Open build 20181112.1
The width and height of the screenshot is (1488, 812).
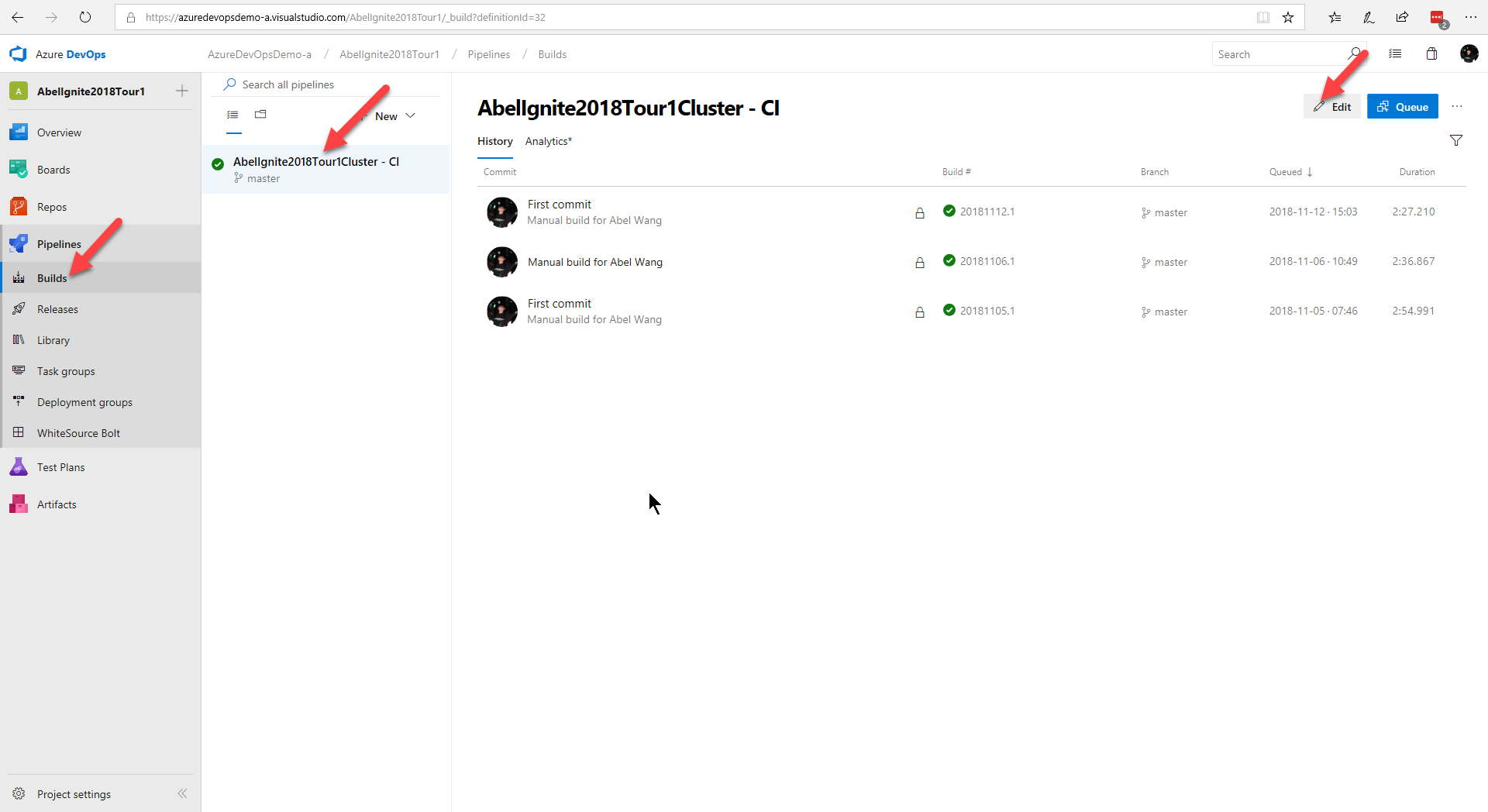[x=987, y=212]
